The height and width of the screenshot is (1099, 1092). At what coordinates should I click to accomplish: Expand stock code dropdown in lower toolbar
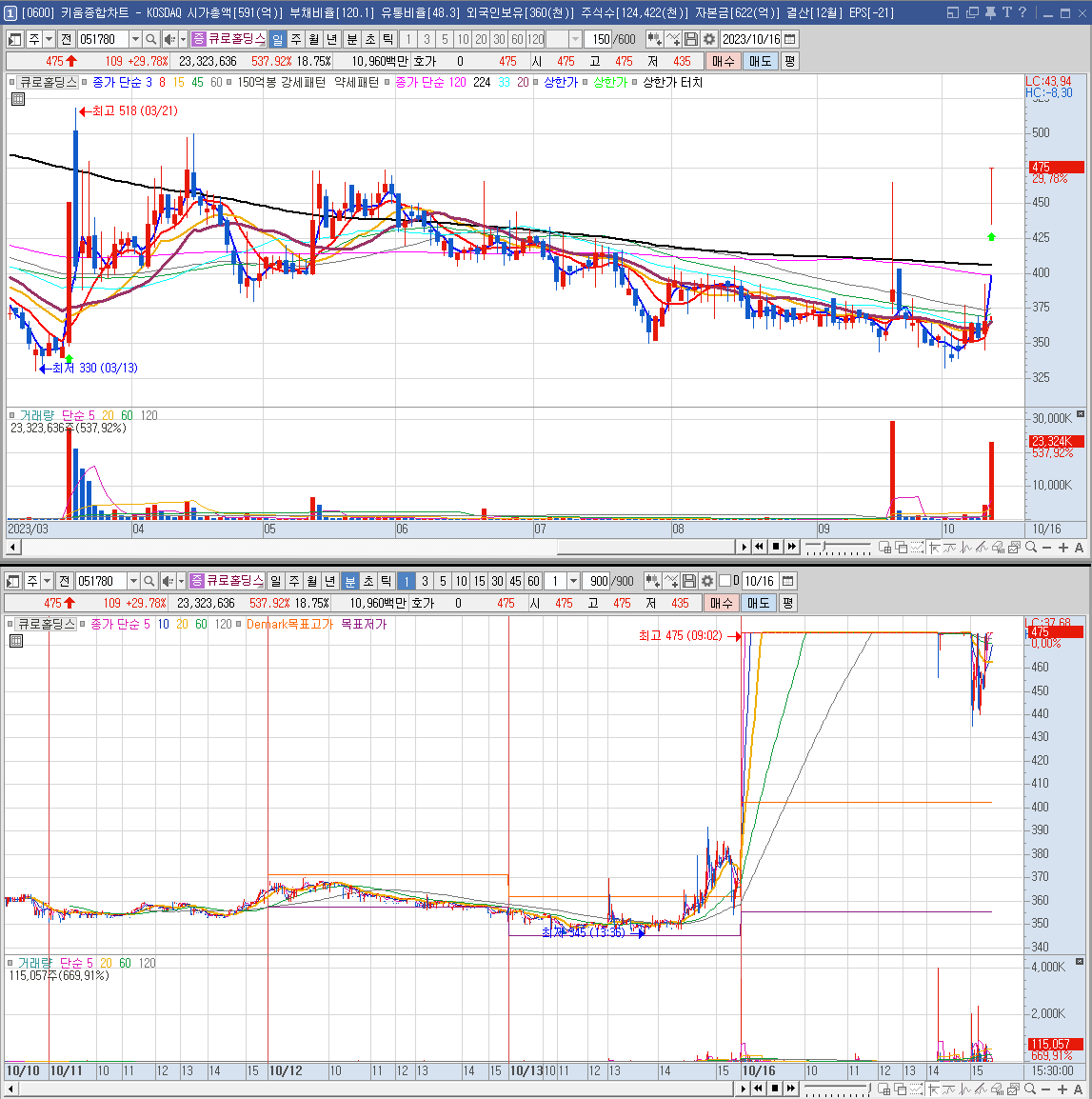(x=133, y=581)
